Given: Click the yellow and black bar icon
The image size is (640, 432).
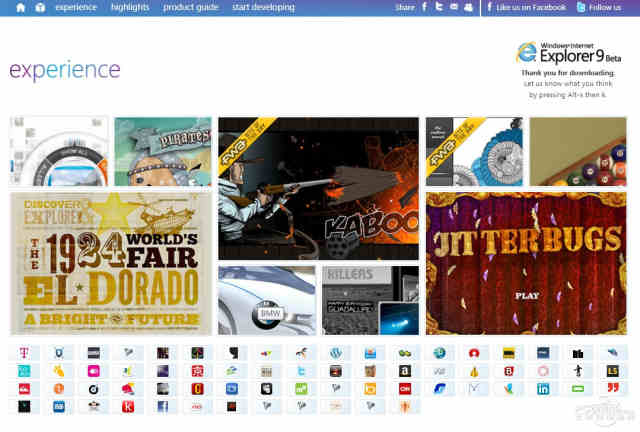Looking at the screenshot, I should (509, 353).
